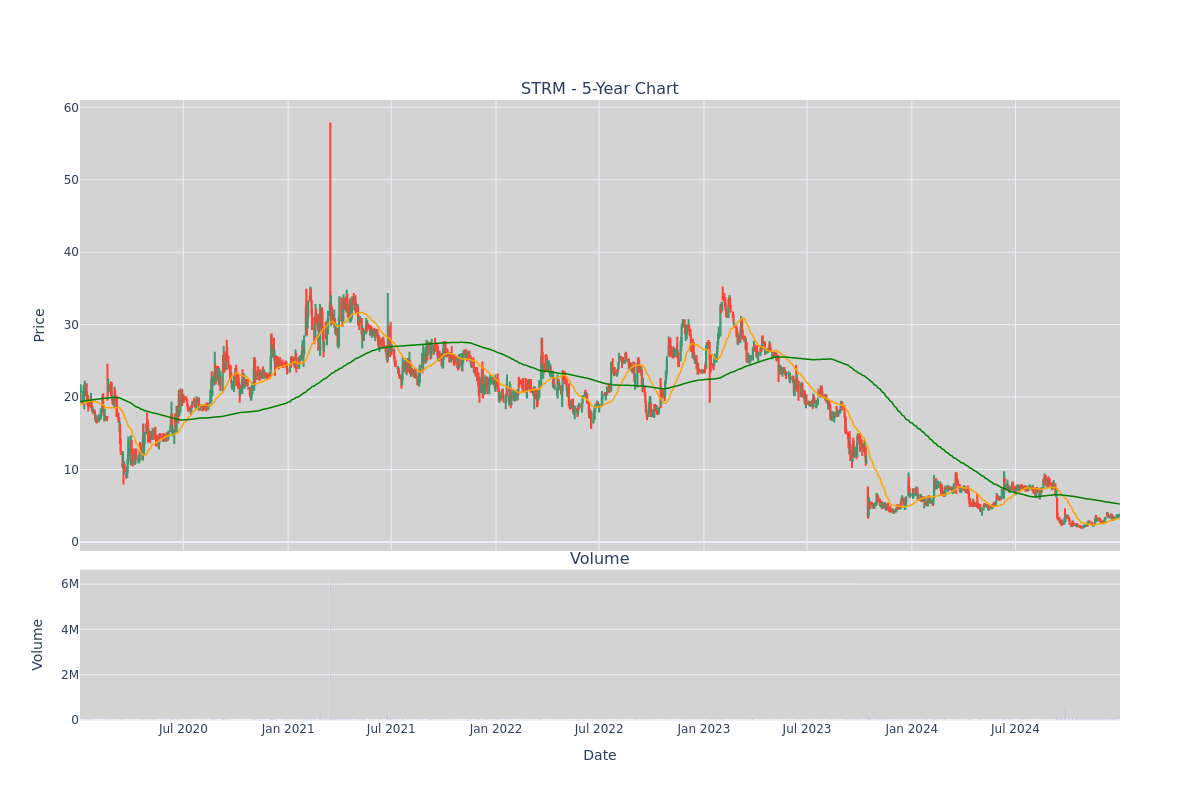The height and width of the screenshot is (800, 1200).
Task: Select the "Jul 2022" date tick label
Action: click(x=599, y=729)
